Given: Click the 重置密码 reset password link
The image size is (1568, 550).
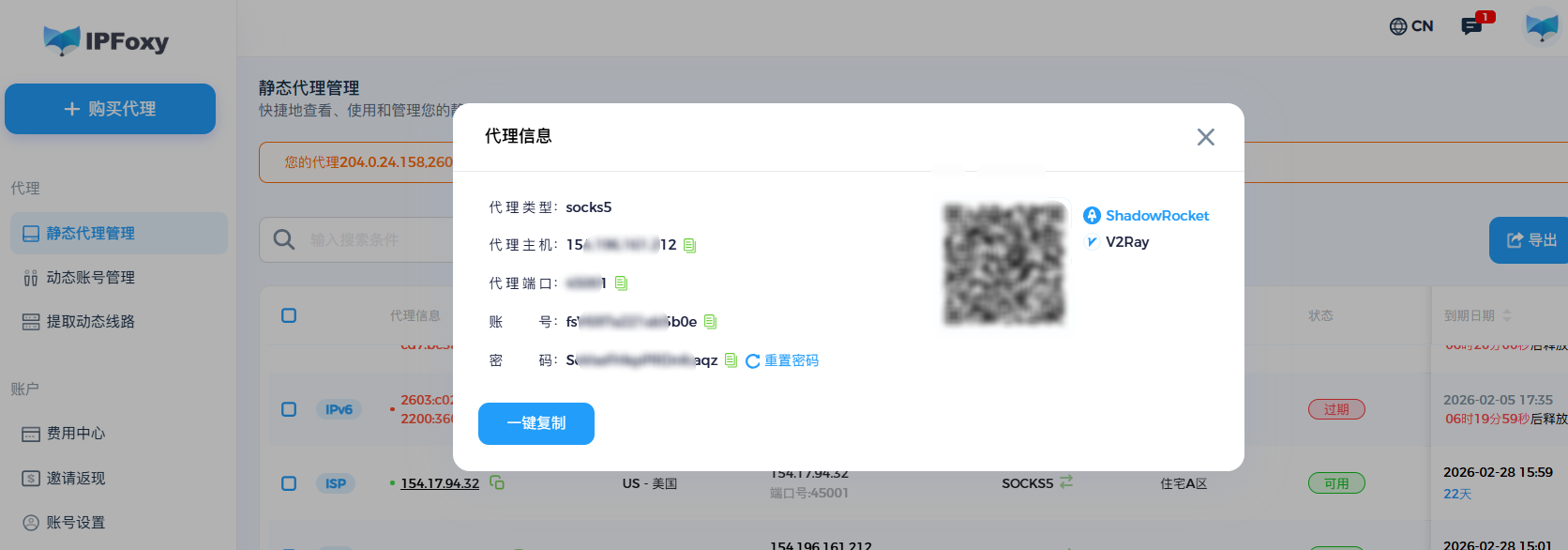Looking at the screenshot, I should tap(782, 360).
